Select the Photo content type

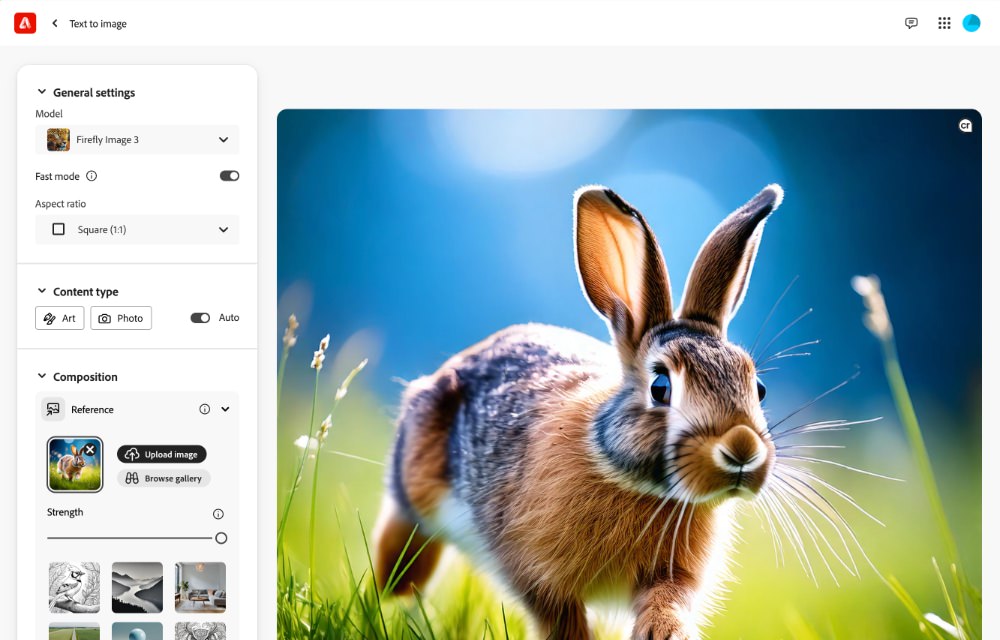coord(121,318)
